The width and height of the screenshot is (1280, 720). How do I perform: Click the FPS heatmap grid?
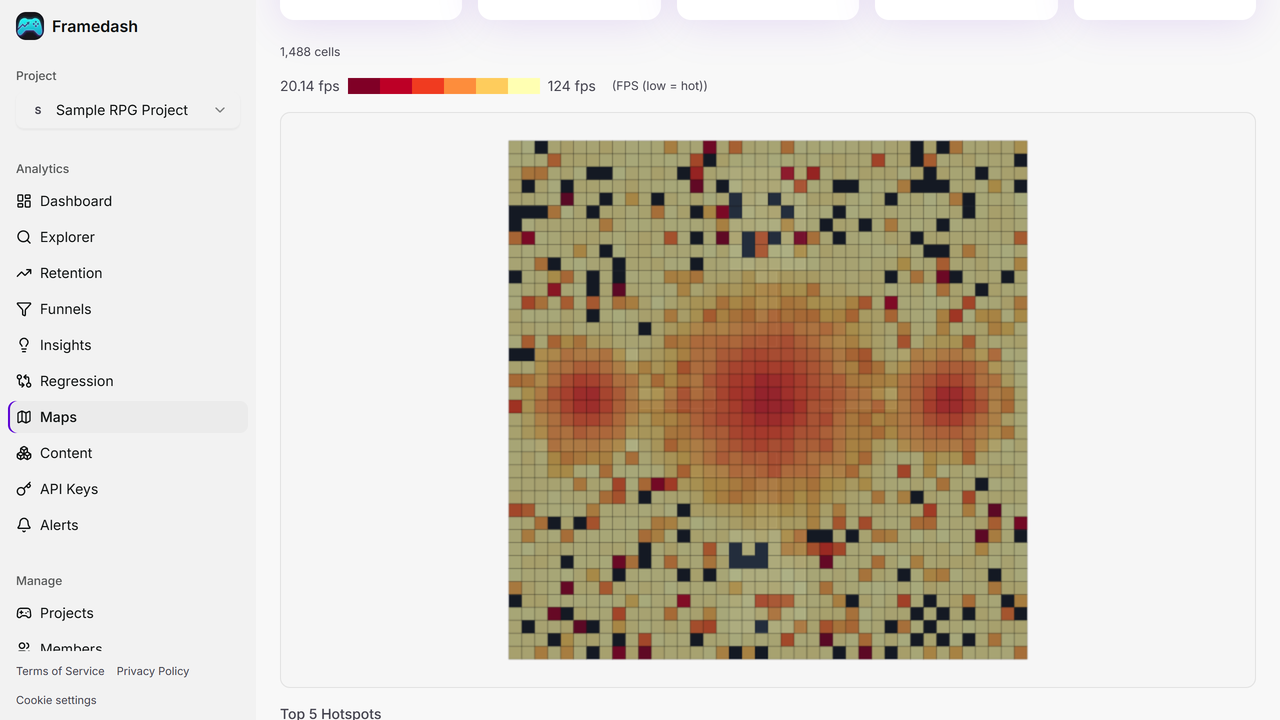coord(768,400)
